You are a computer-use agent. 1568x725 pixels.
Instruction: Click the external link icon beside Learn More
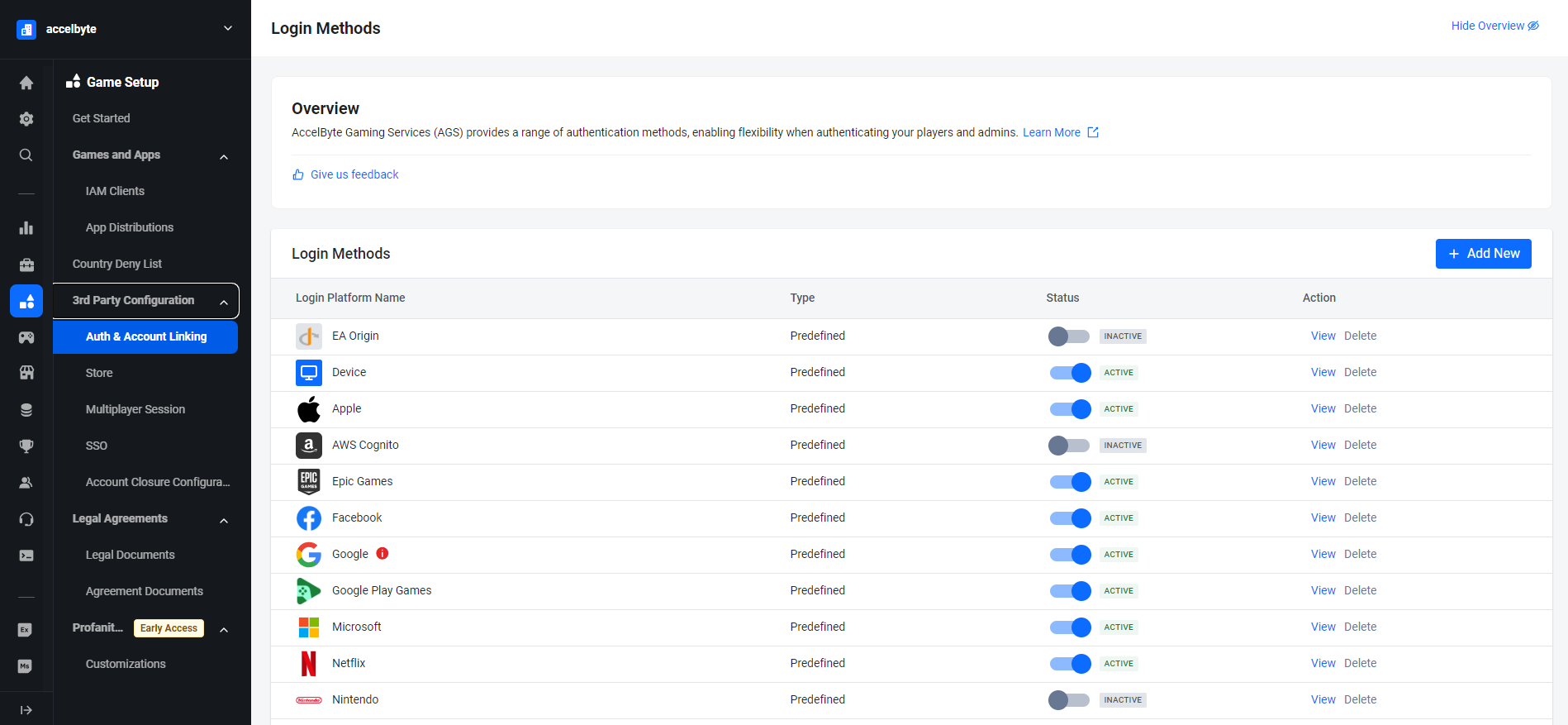pyautogui.click(x=1093, y=132)
